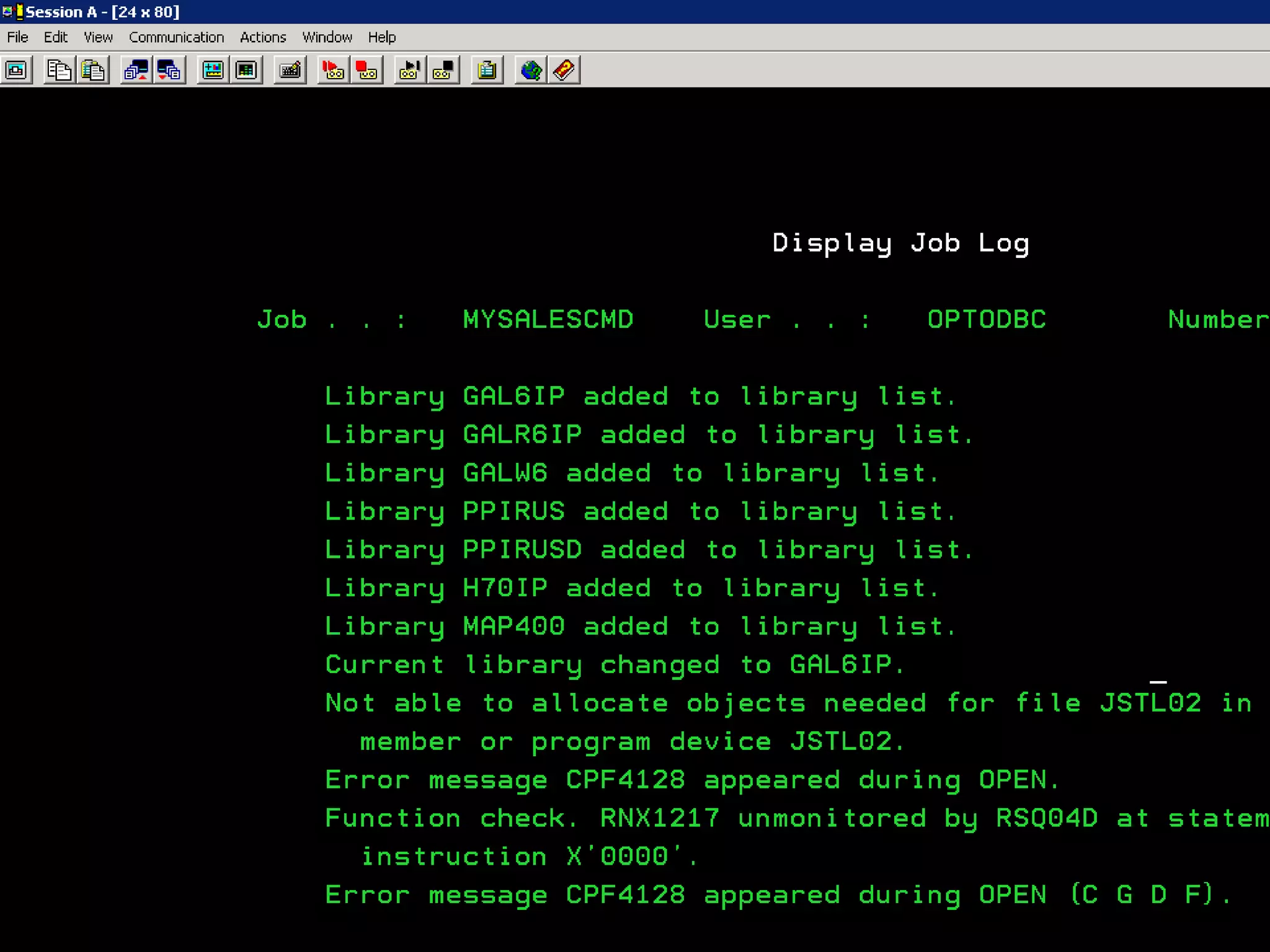Click the Play Macro icon

[409, 70]
